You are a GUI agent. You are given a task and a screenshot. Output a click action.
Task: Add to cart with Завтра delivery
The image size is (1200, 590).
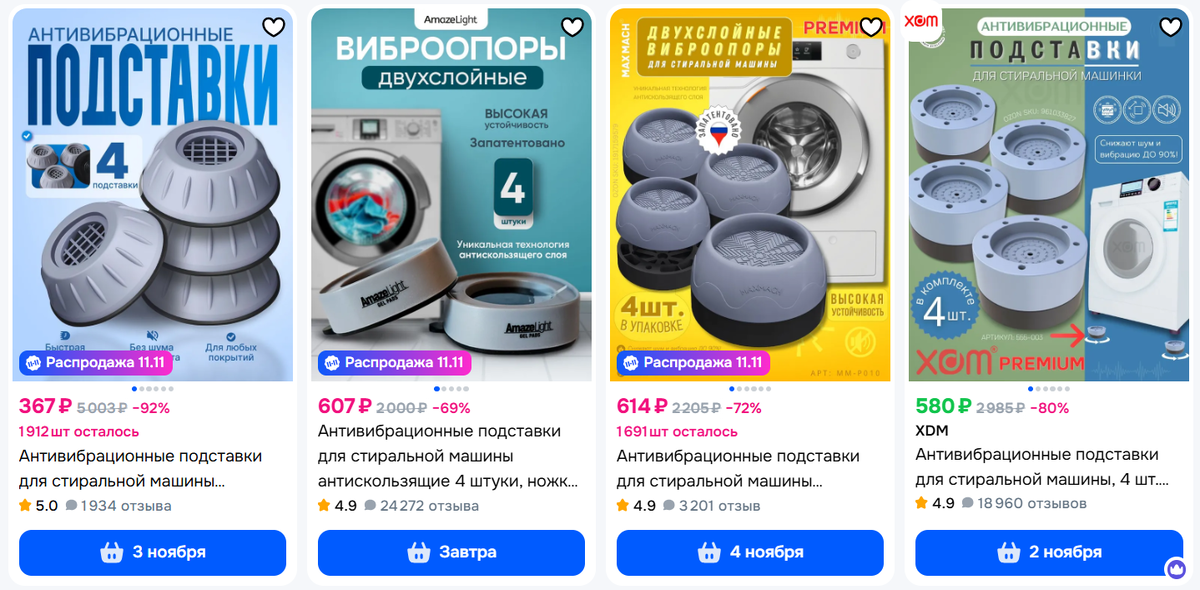tap(451, 552)
